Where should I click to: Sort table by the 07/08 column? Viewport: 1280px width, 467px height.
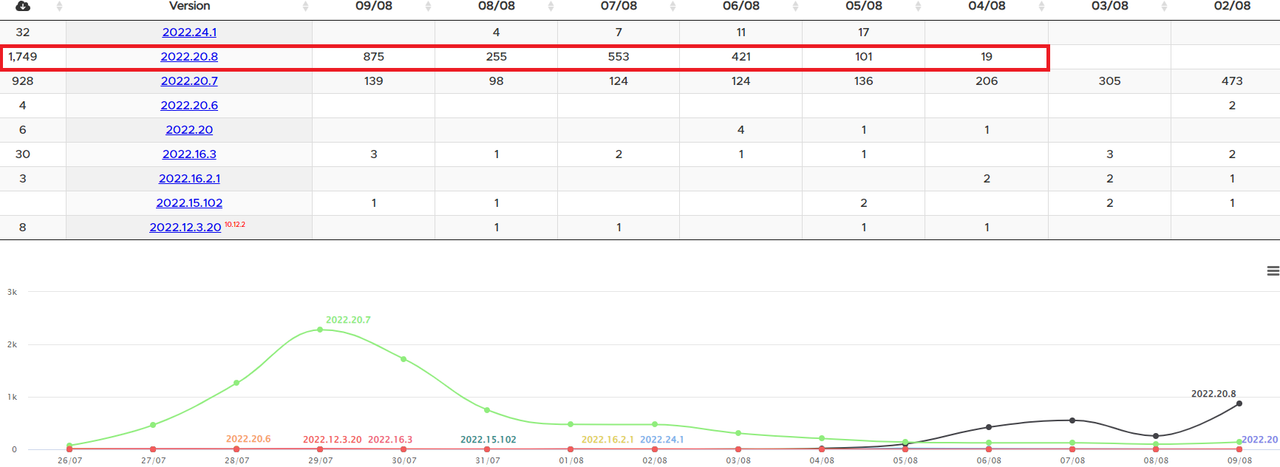click(x=618, y=6)
